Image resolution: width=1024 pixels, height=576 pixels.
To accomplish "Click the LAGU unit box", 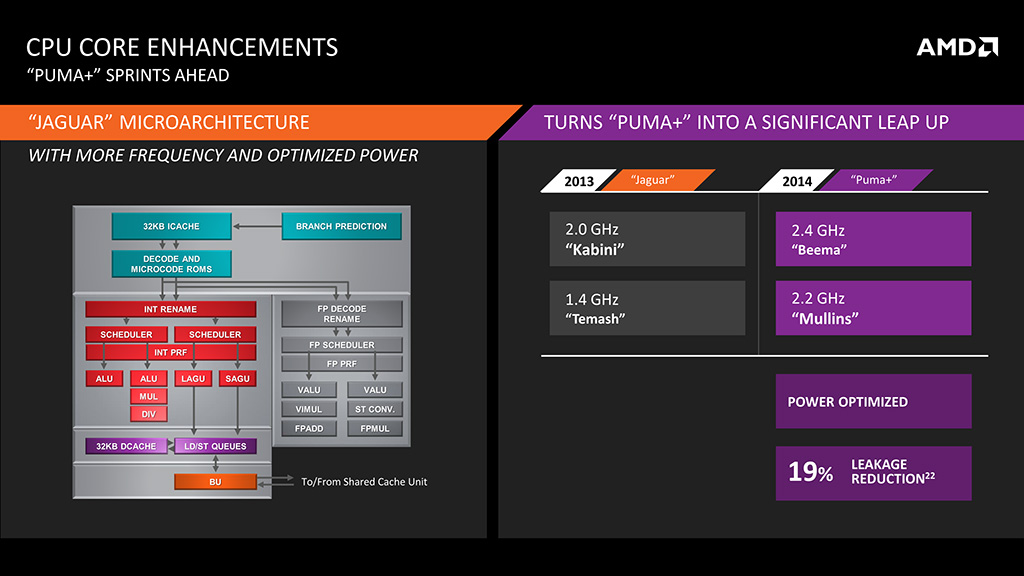I will [x=193, y=378].
